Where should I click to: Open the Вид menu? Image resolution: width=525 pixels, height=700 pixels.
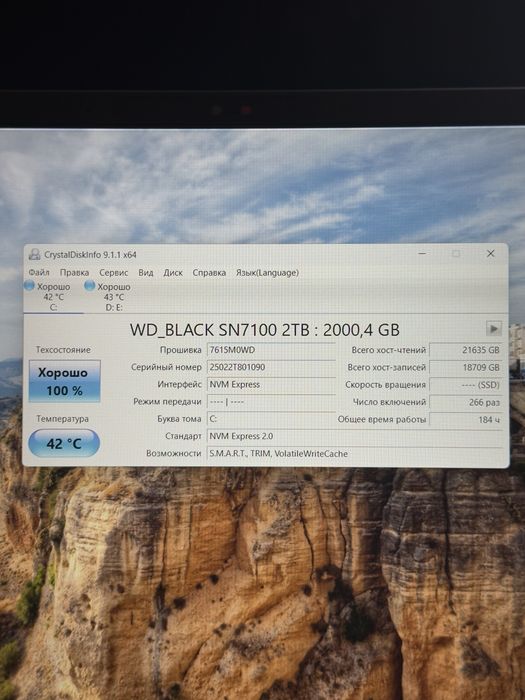tap(146, 272)
